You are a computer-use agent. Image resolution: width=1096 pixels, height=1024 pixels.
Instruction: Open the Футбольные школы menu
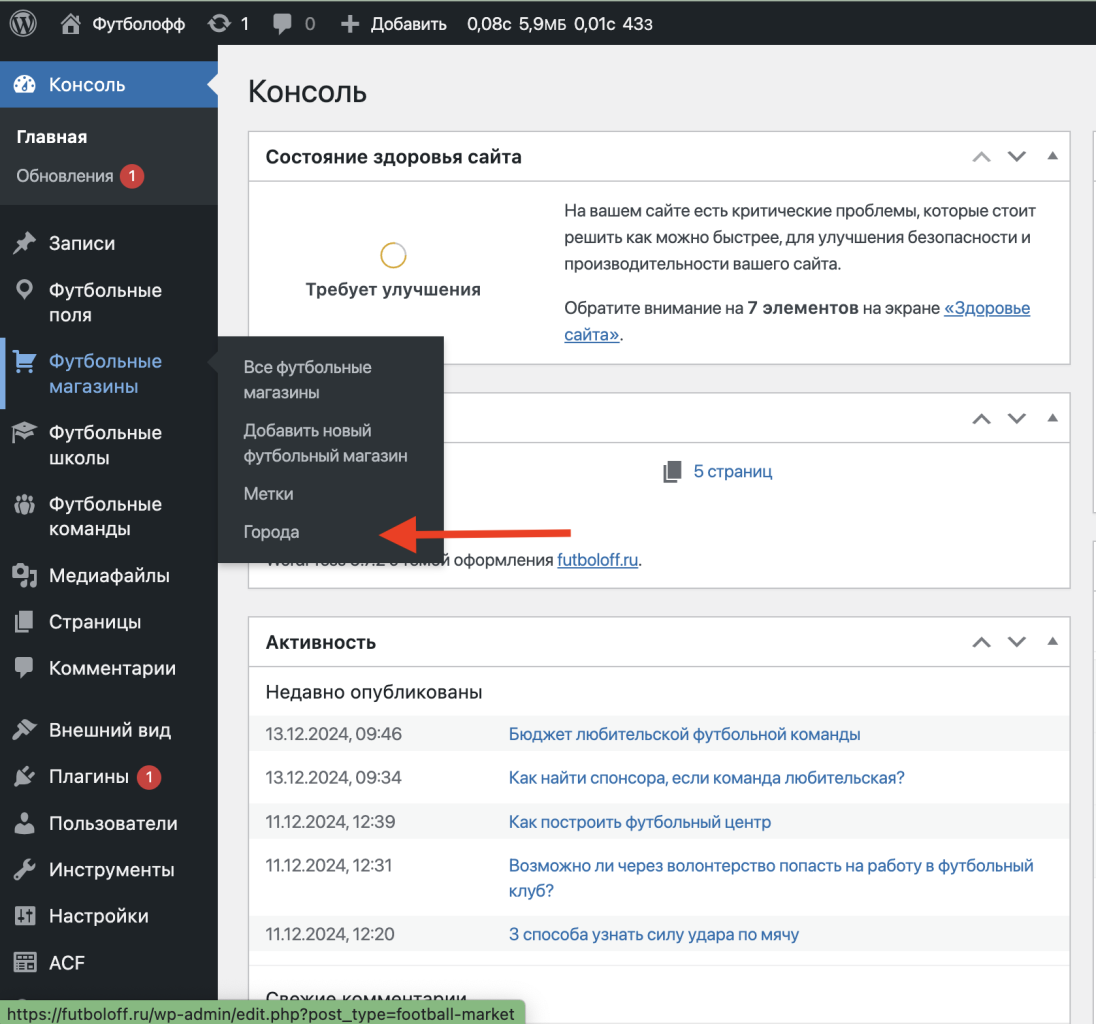pyautogui.click(x=105, y=445)
